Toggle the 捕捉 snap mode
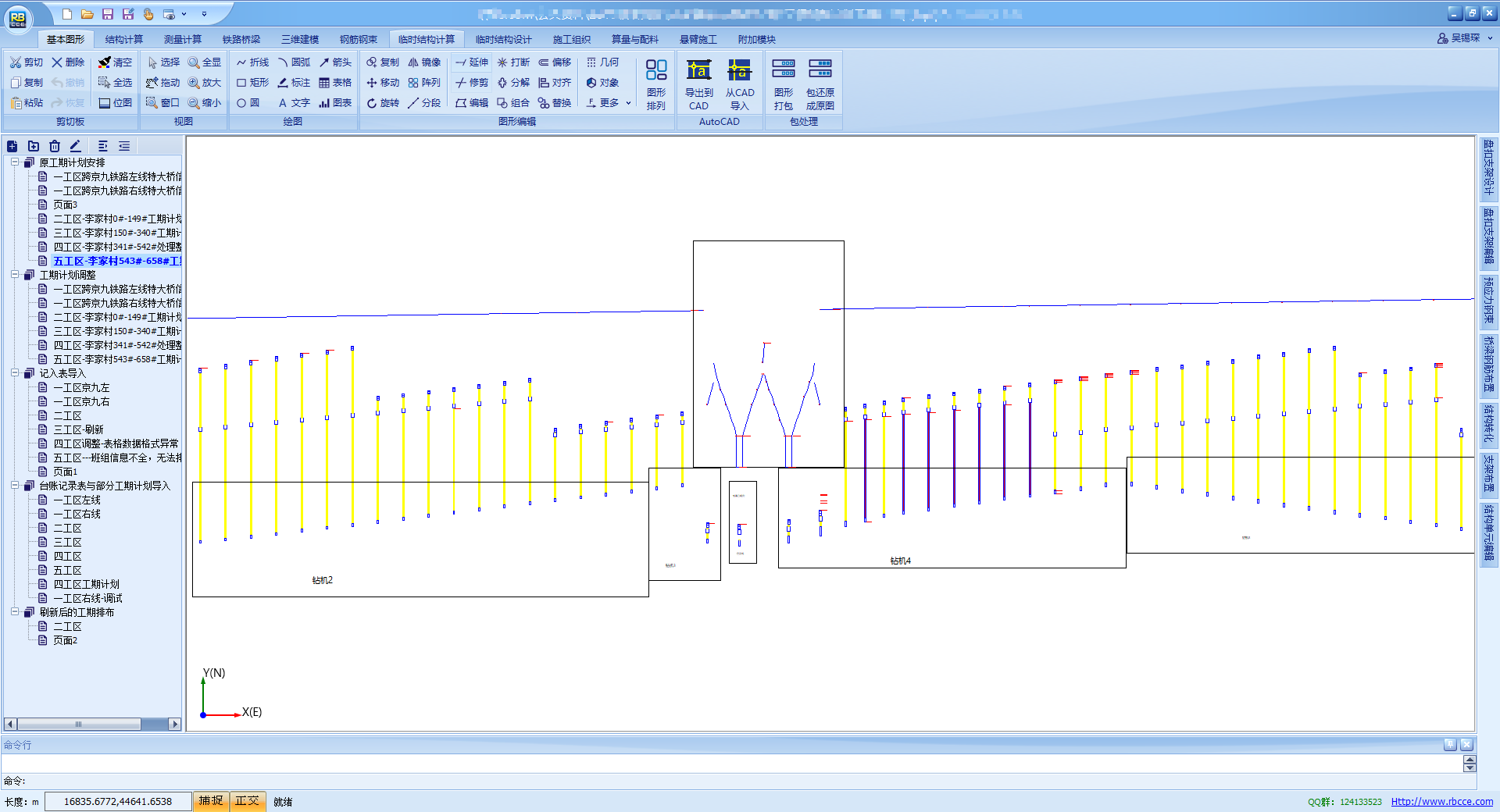 tap(211, 801)
